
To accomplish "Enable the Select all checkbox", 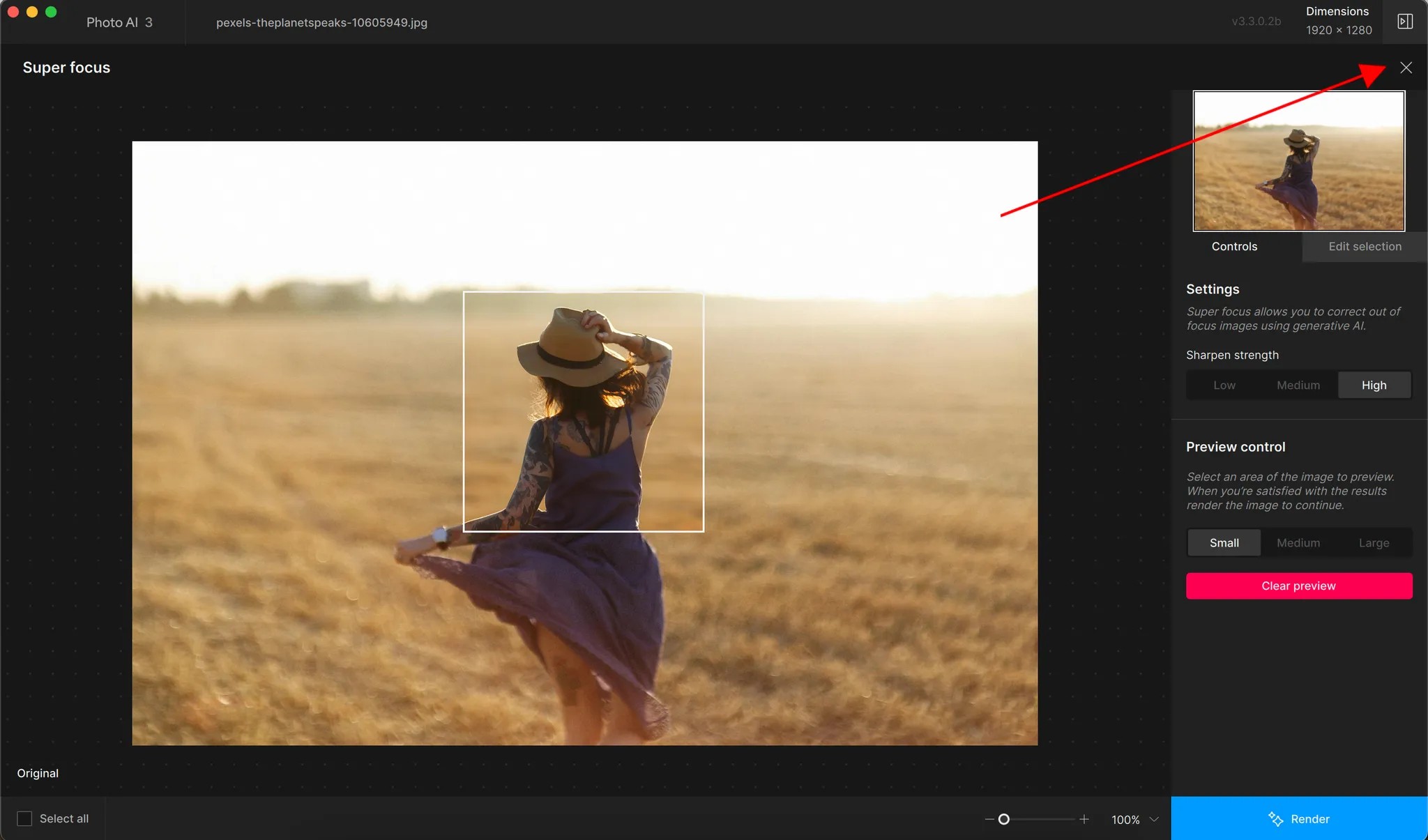I will (x=24, y=818).
